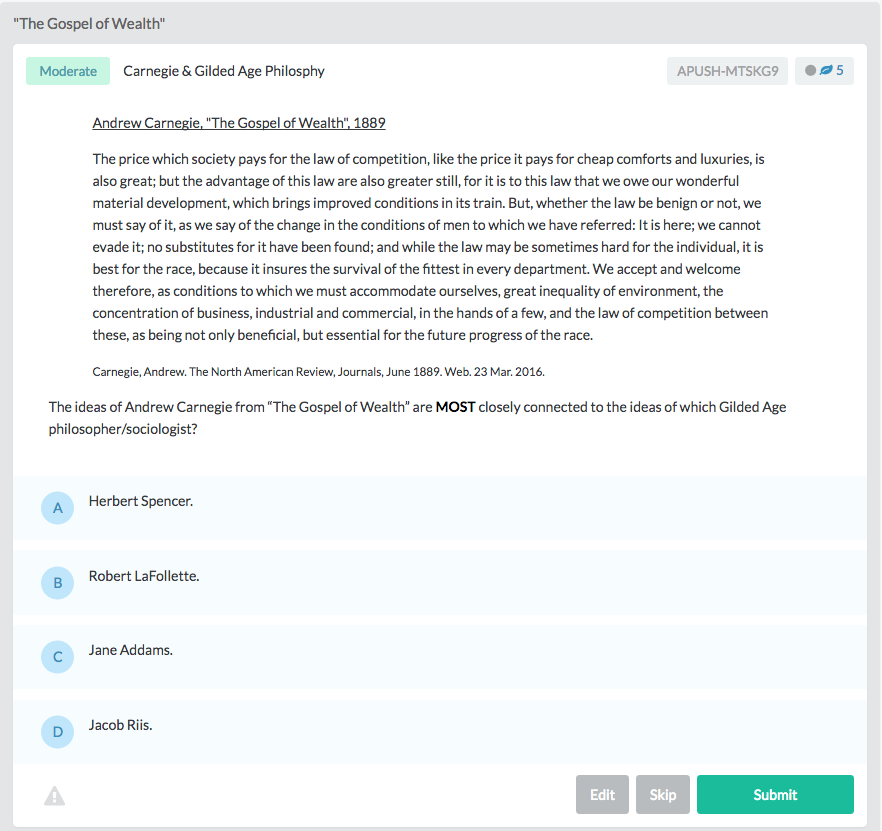Image resolution: width=882 pixels, height=831 pixels.
Task: Click the gray status dot icon
Action: click(811, 70)
